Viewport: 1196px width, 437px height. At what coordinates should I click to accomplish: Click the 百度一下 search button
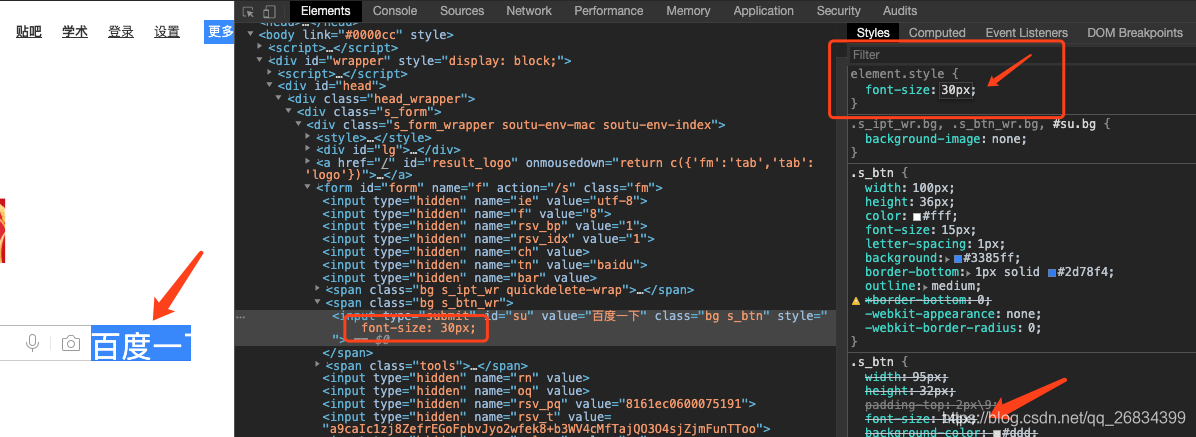pos(141,344)
